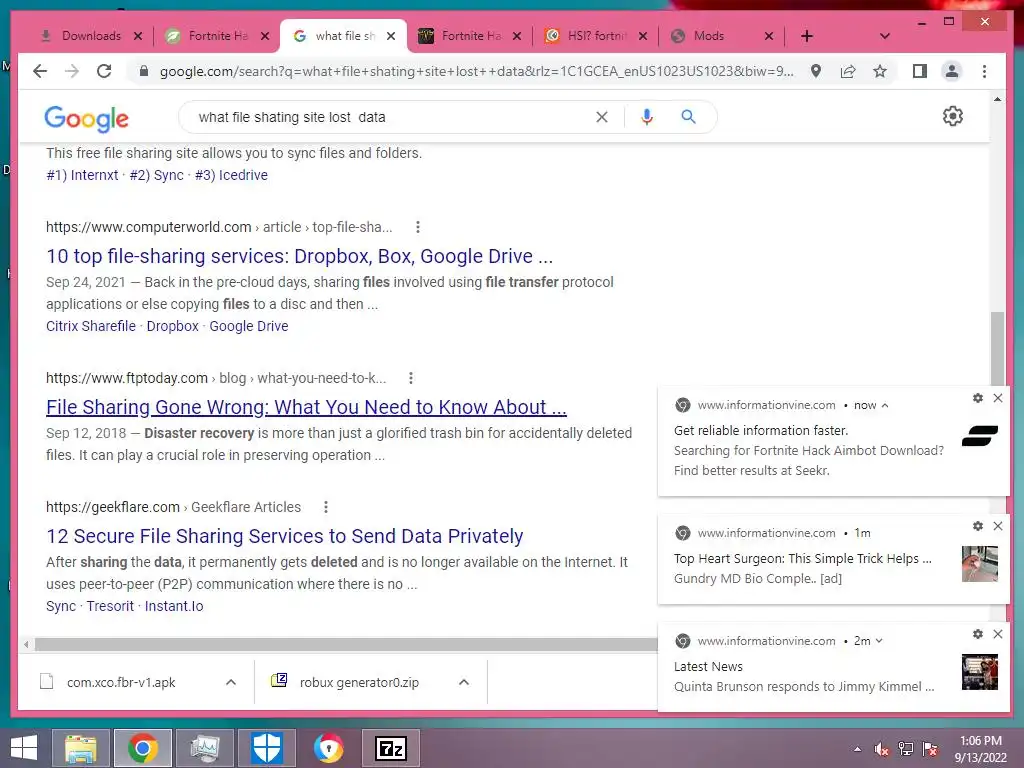Open com.xco.fbr-v1.apk downloaded file
This screenshot has height=768, width=1024.
coord(121,682)
